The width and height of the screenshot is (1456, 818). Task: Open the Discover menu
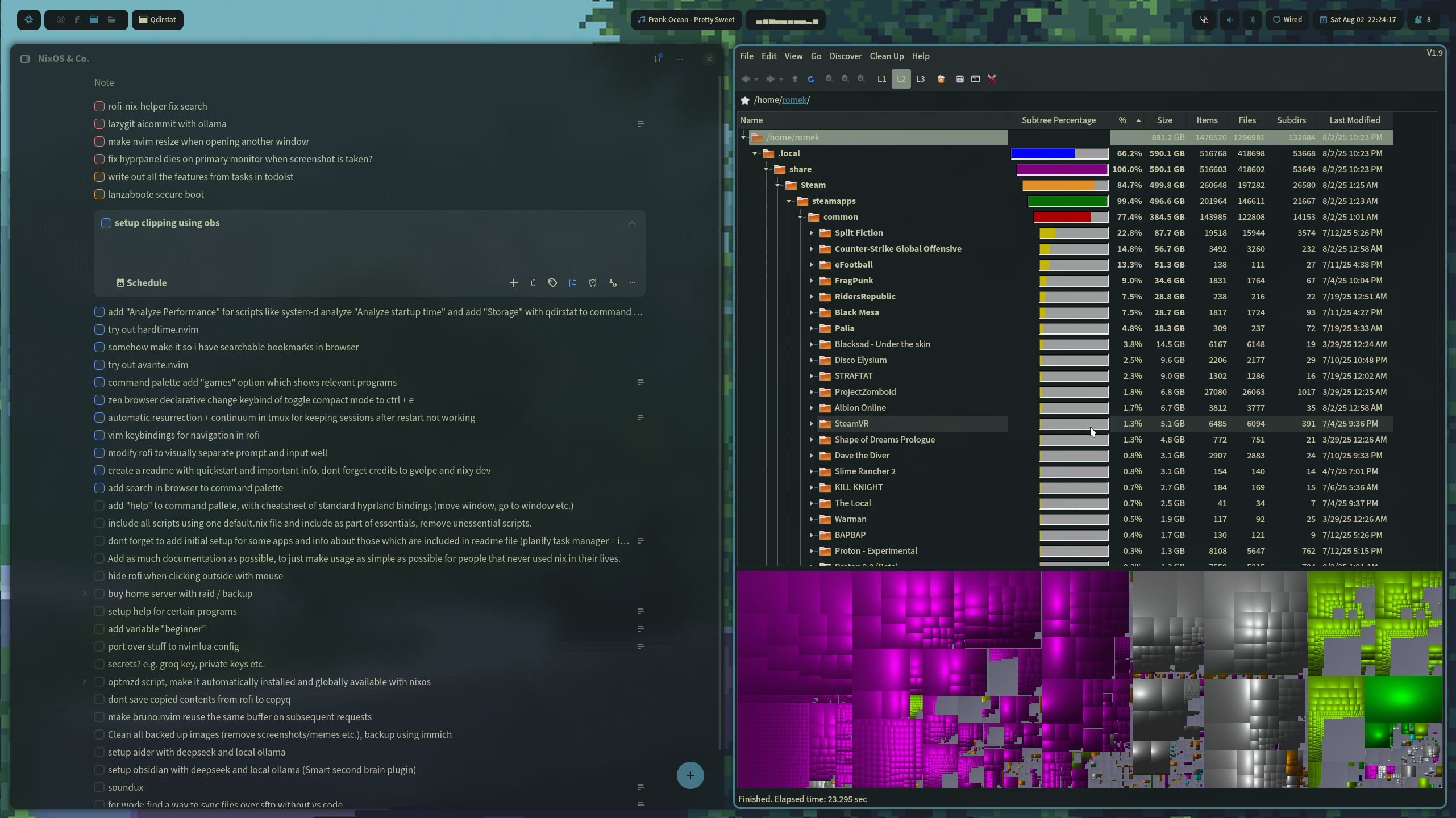[845, 56]
